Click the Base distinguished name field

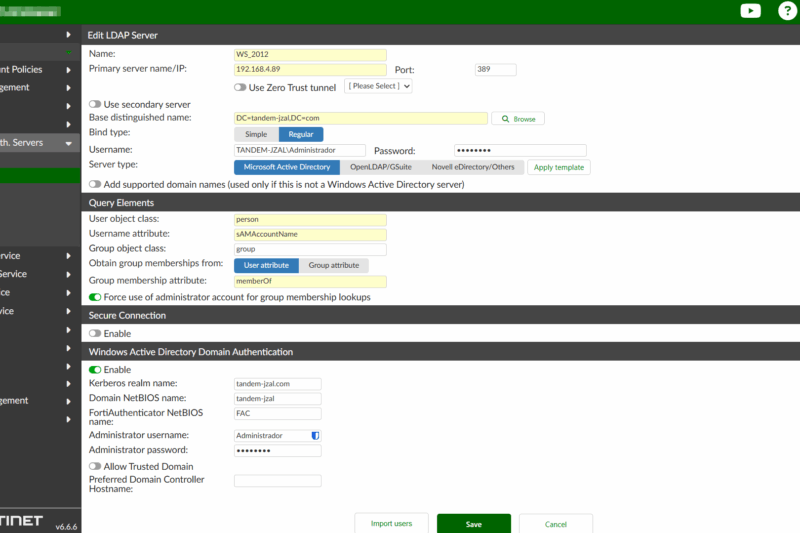361,118
